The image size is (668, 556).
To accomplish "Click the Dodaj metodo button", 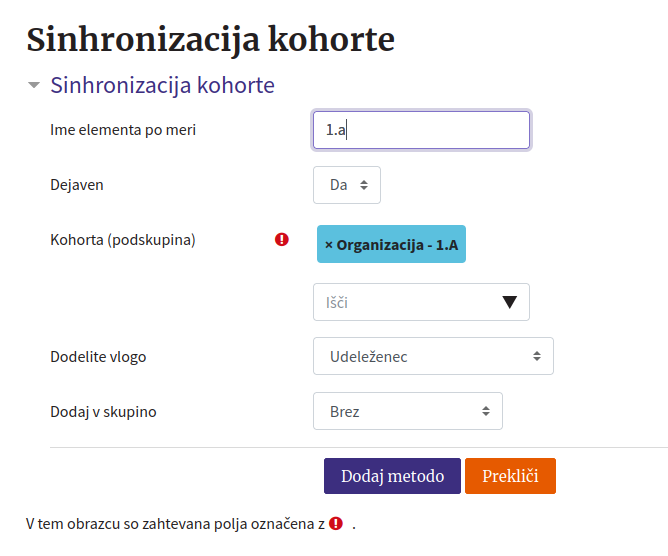I will [x=392, y=476].
